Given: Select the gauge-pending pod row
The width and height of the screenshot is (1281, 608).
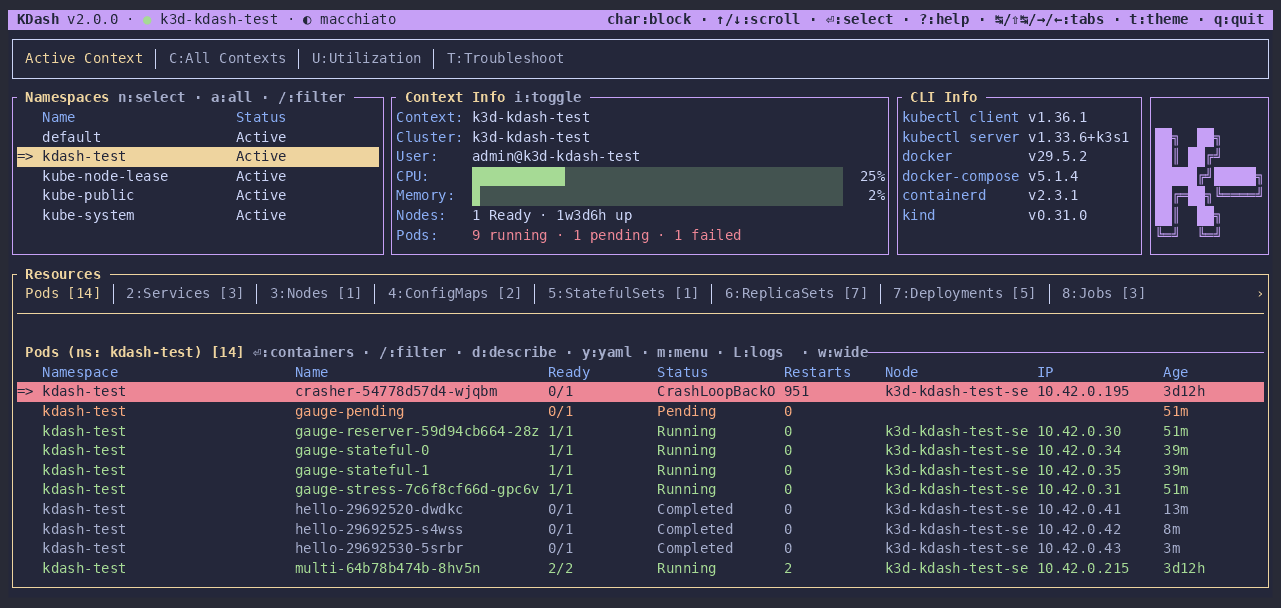Looking at the screenshot, I should (640, 411).
